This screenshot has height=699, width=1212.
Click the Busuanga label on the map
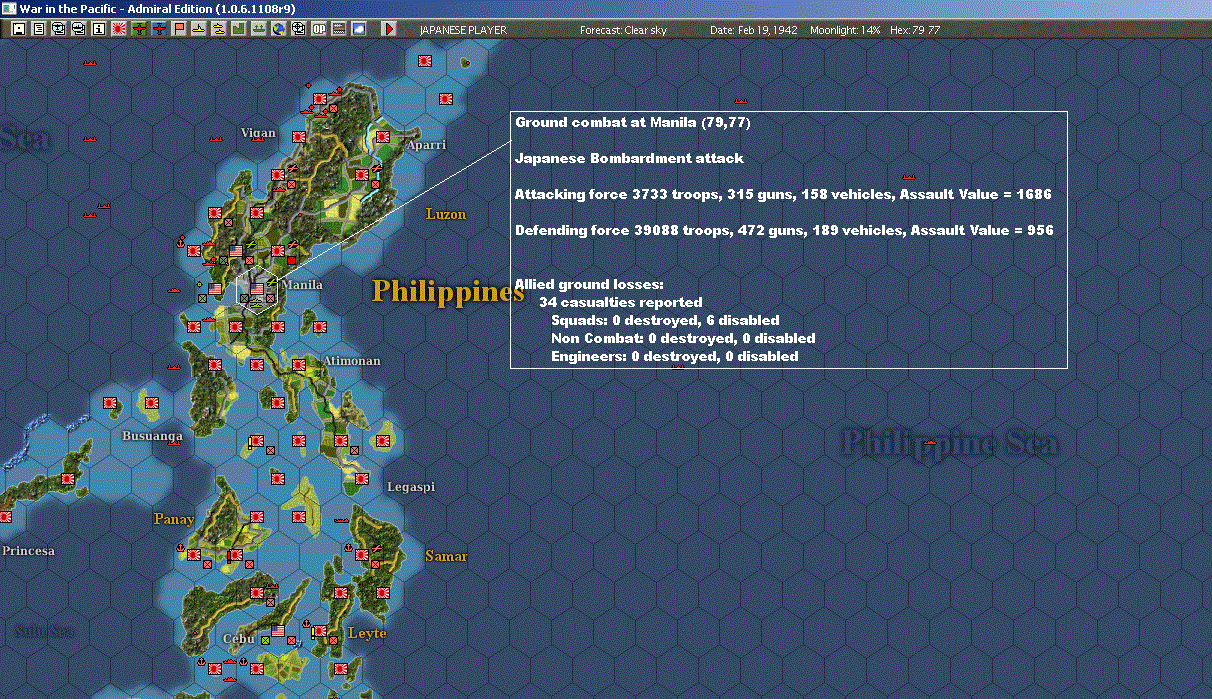[152, 436]
